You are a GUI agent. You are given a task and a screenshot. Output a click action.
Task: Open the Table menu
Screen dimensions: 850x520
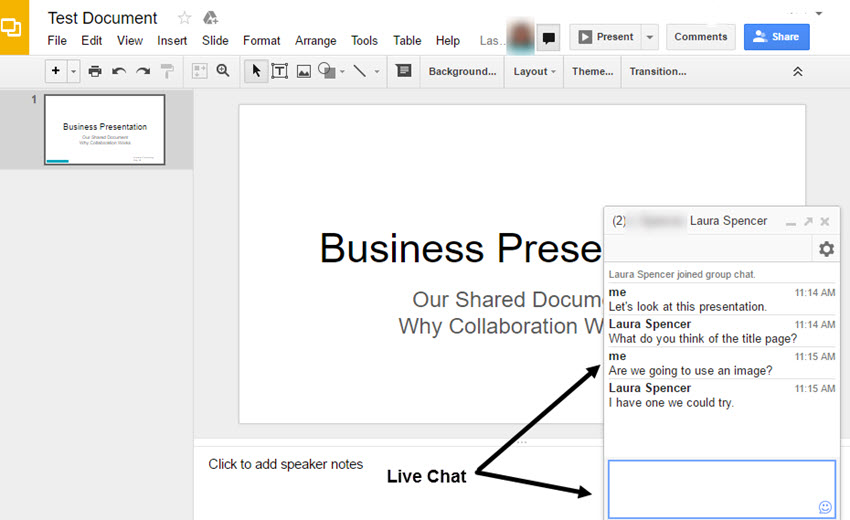pyautogui.click(x=407, y=41)
